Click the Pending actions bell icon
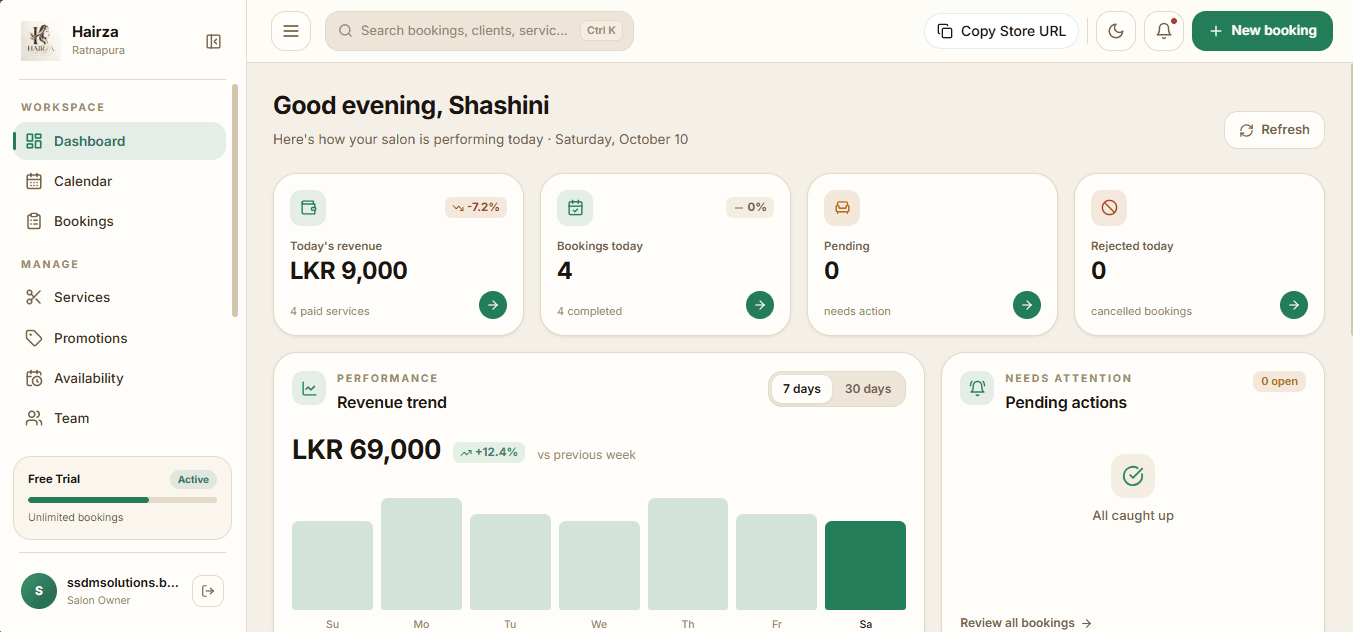The image size is (1353, 632). click(x=977, y=389)
